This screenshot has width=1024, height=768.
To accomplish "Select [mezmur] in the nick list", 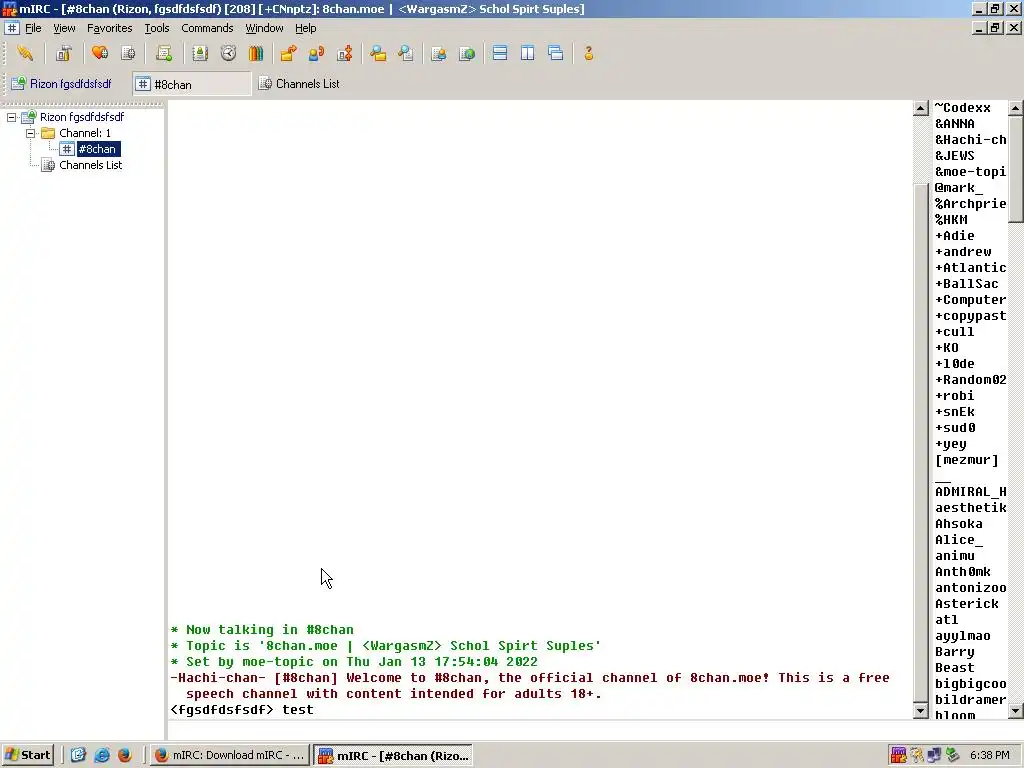I will coord(967,460).
